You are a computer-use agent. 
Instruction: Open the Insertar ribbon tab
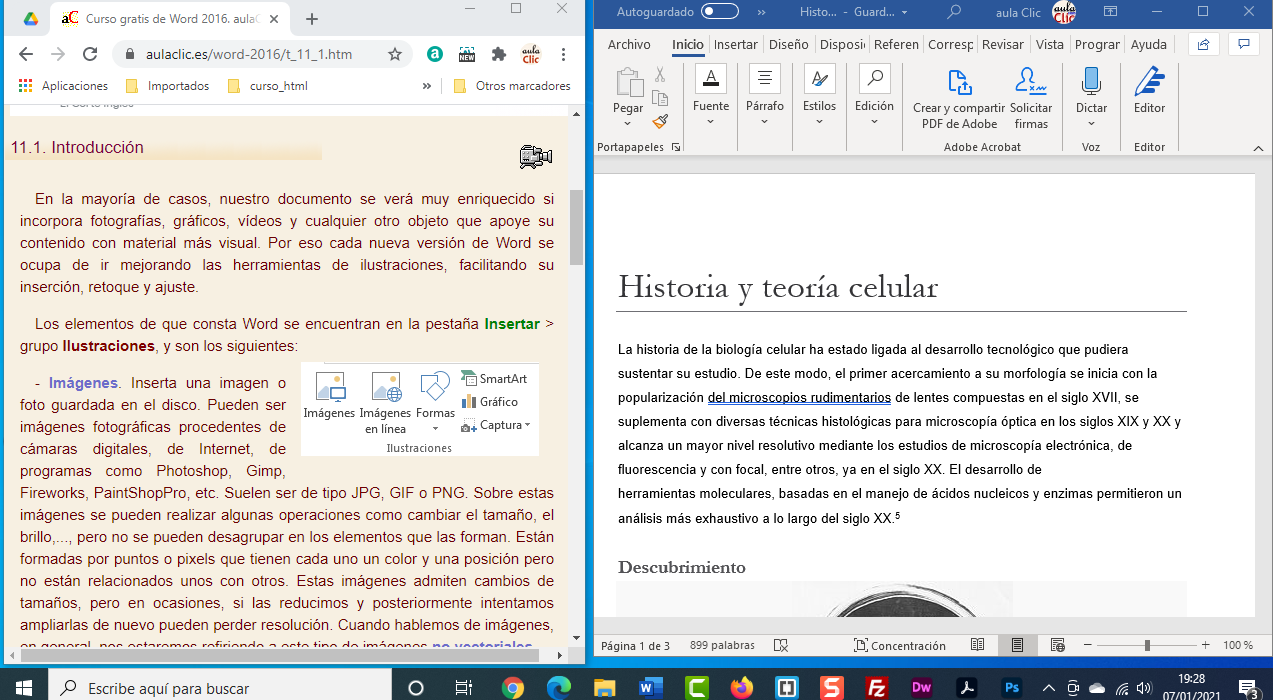click(x=735, y=44)
